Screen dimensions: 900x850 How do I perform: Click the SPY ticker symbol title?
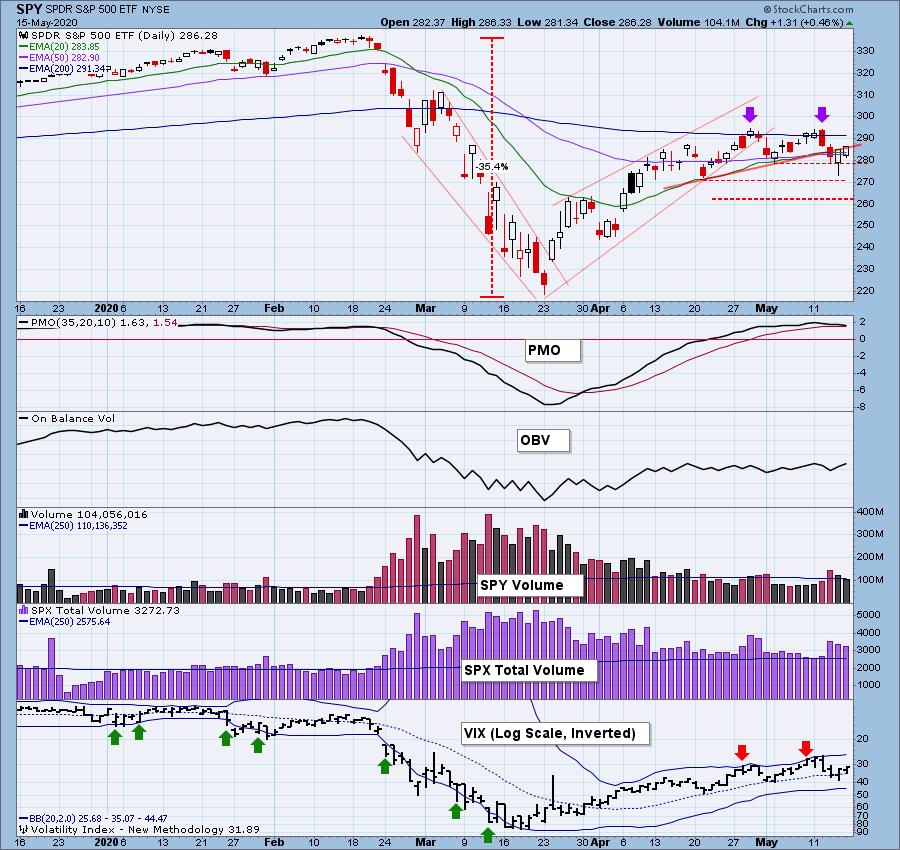tap(27, 9)
